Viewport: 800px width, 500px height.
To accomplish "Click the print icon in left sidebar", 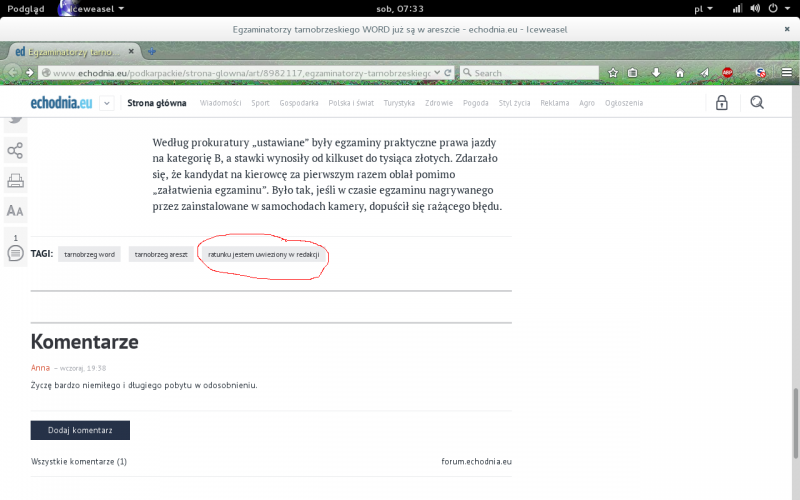I will click(x=15, y=181).
